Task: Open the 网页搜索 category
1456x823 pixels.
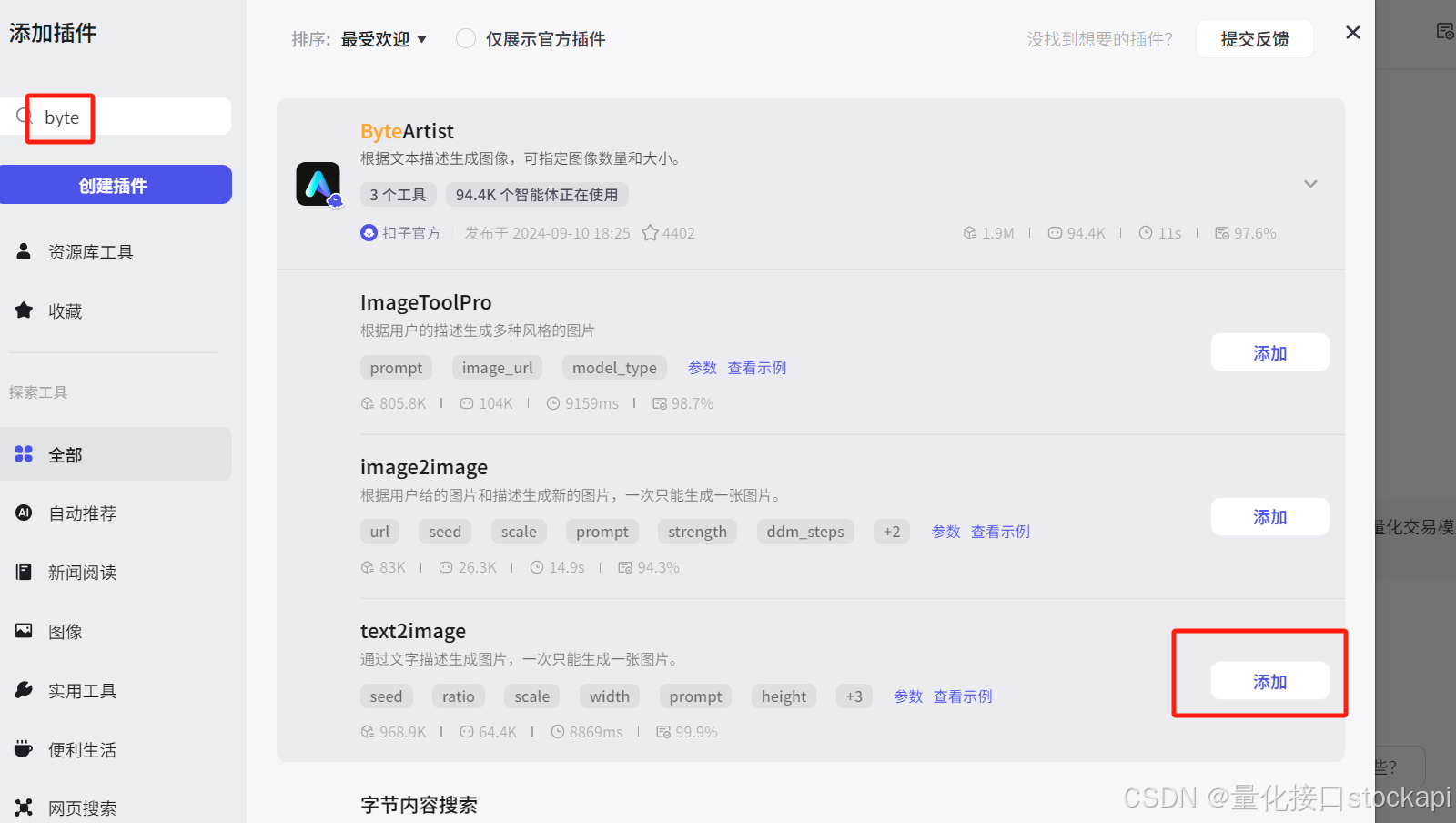Action: [x=116, y=808]
